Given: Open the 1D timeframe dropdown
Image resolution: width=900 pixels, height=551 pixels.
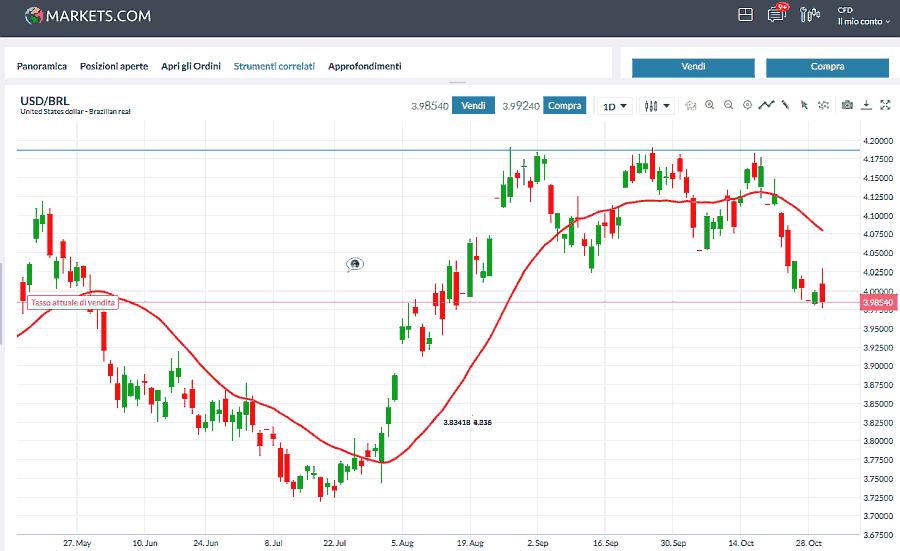Looking at the screenshot, I should [614, 106].
